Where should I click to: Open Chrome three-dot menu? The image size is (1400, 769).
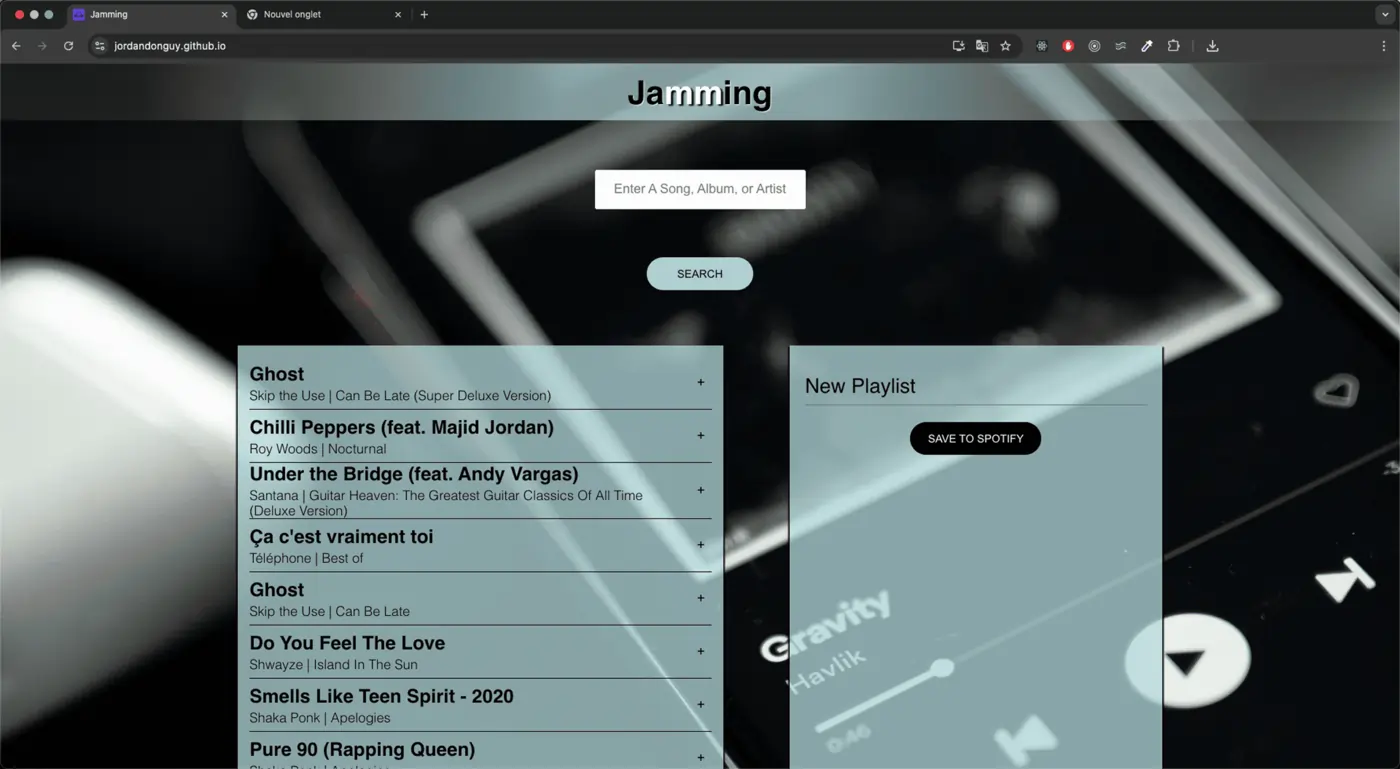1384,46
